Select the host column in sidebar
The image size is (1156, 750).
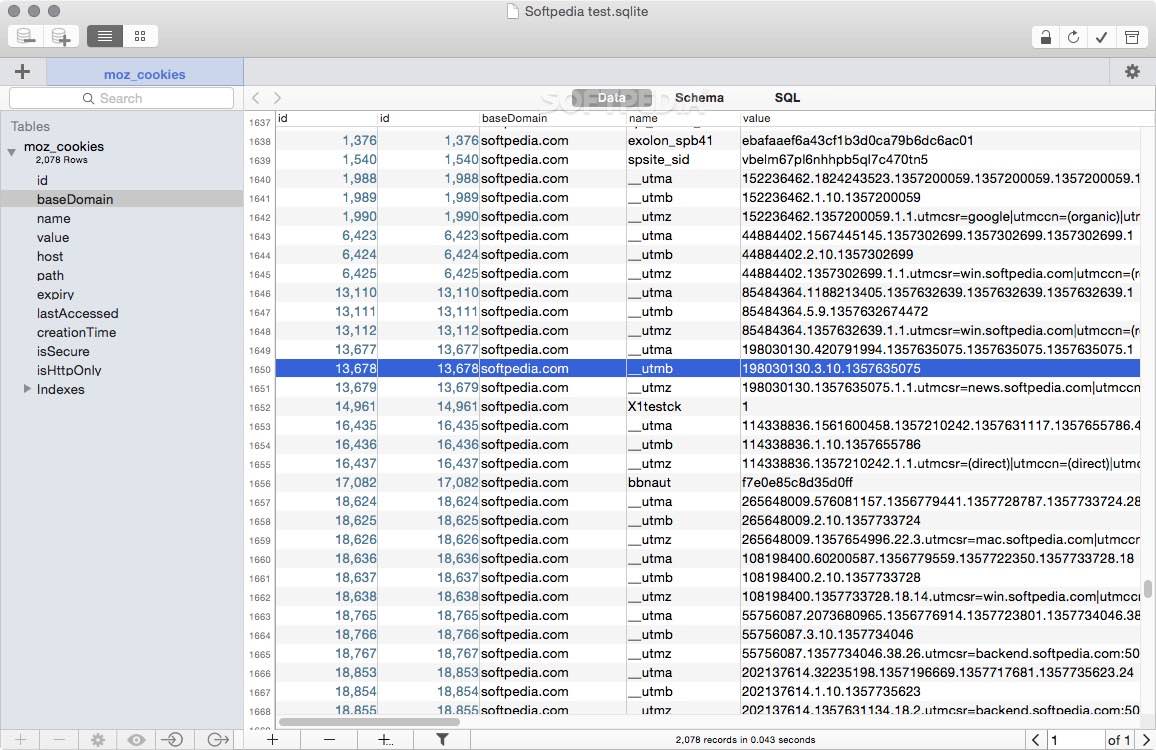pos(50,257)
